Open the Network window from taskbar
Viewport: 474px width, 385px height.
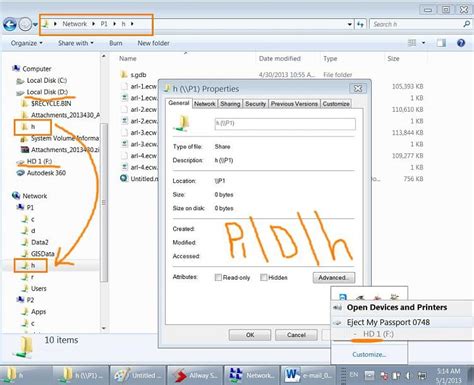(252, 375)
